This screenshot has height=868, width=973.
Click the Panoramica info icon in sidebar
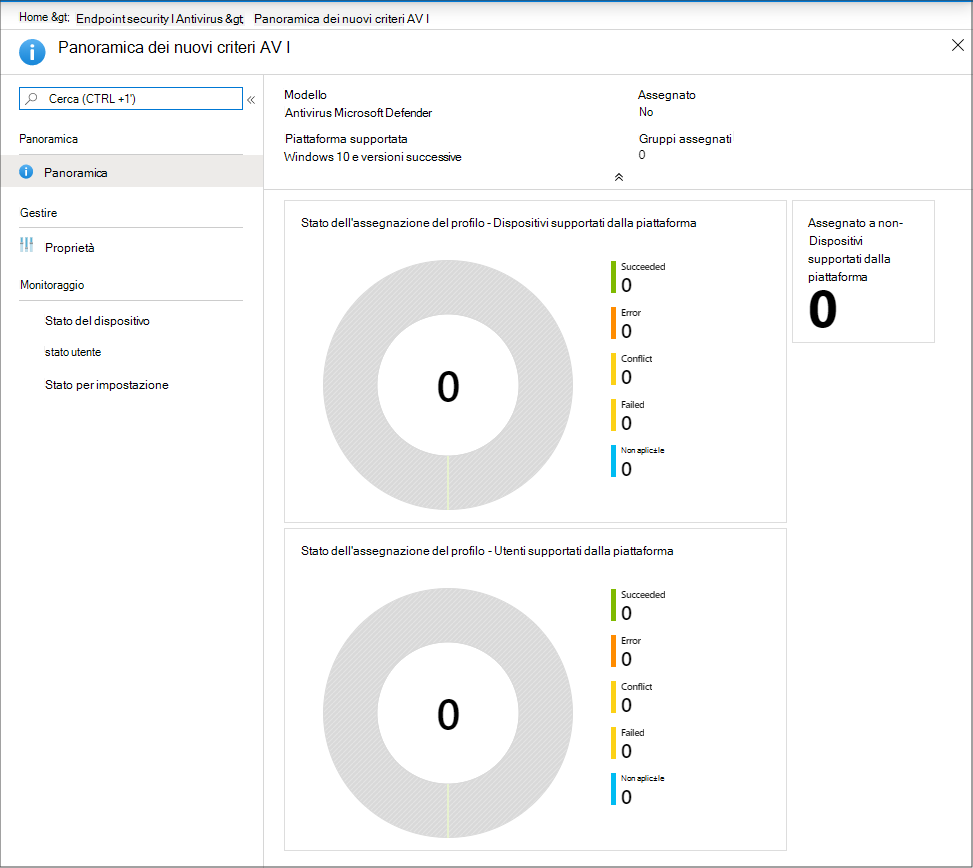[x=26, y=172]
